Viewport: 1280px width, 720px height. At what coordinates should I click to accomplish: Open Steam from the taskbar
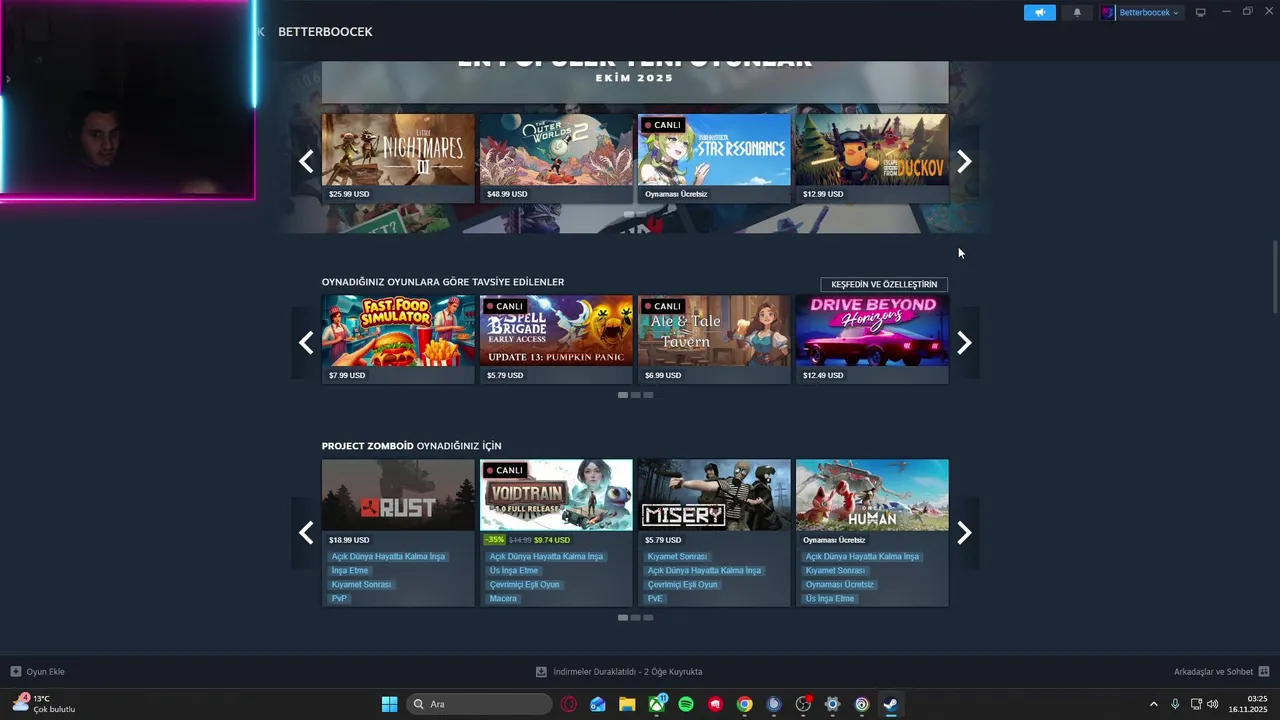tap(890, 704)
